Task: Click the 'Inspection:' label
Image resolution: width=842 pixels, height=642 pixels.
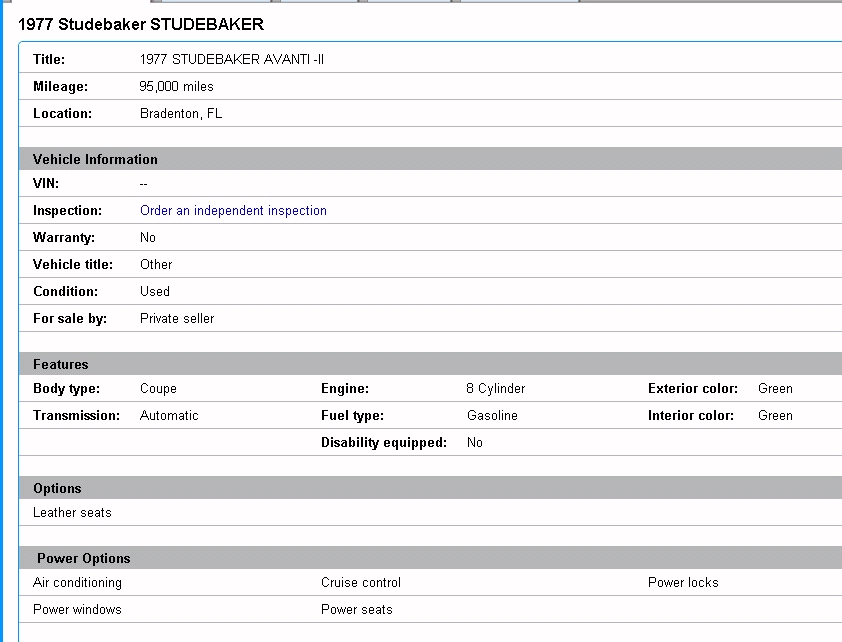Action: coord(68,210)
